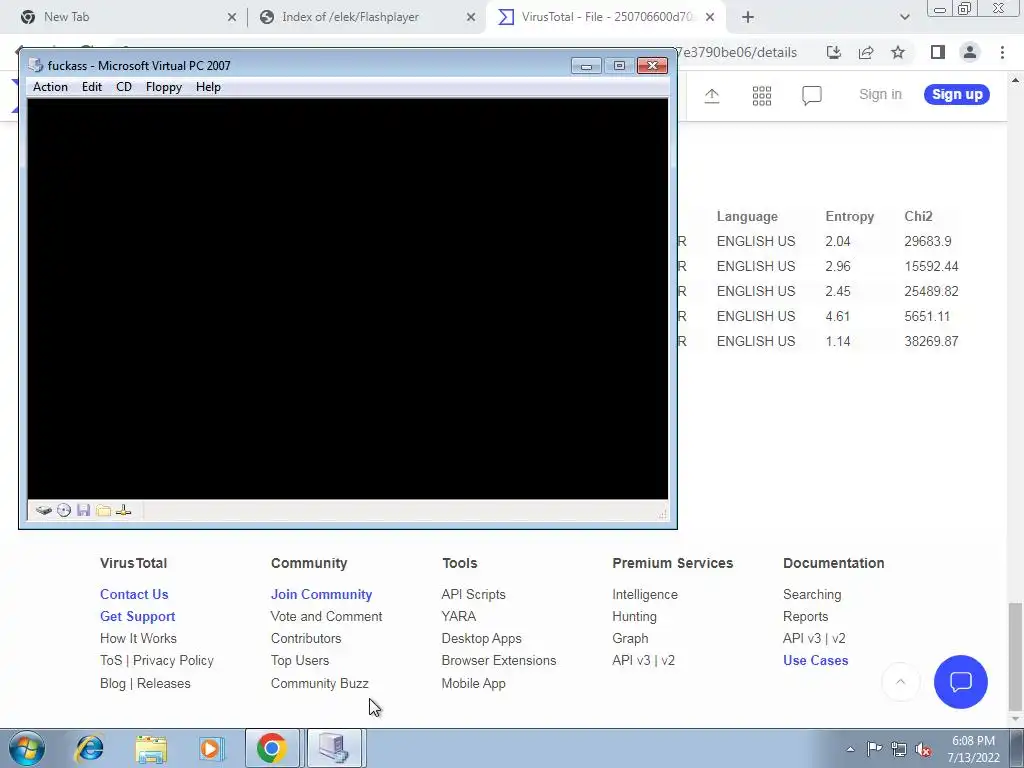1024x768 pixels.
Task: Click the Entropy column header
Action: point(849,217)
